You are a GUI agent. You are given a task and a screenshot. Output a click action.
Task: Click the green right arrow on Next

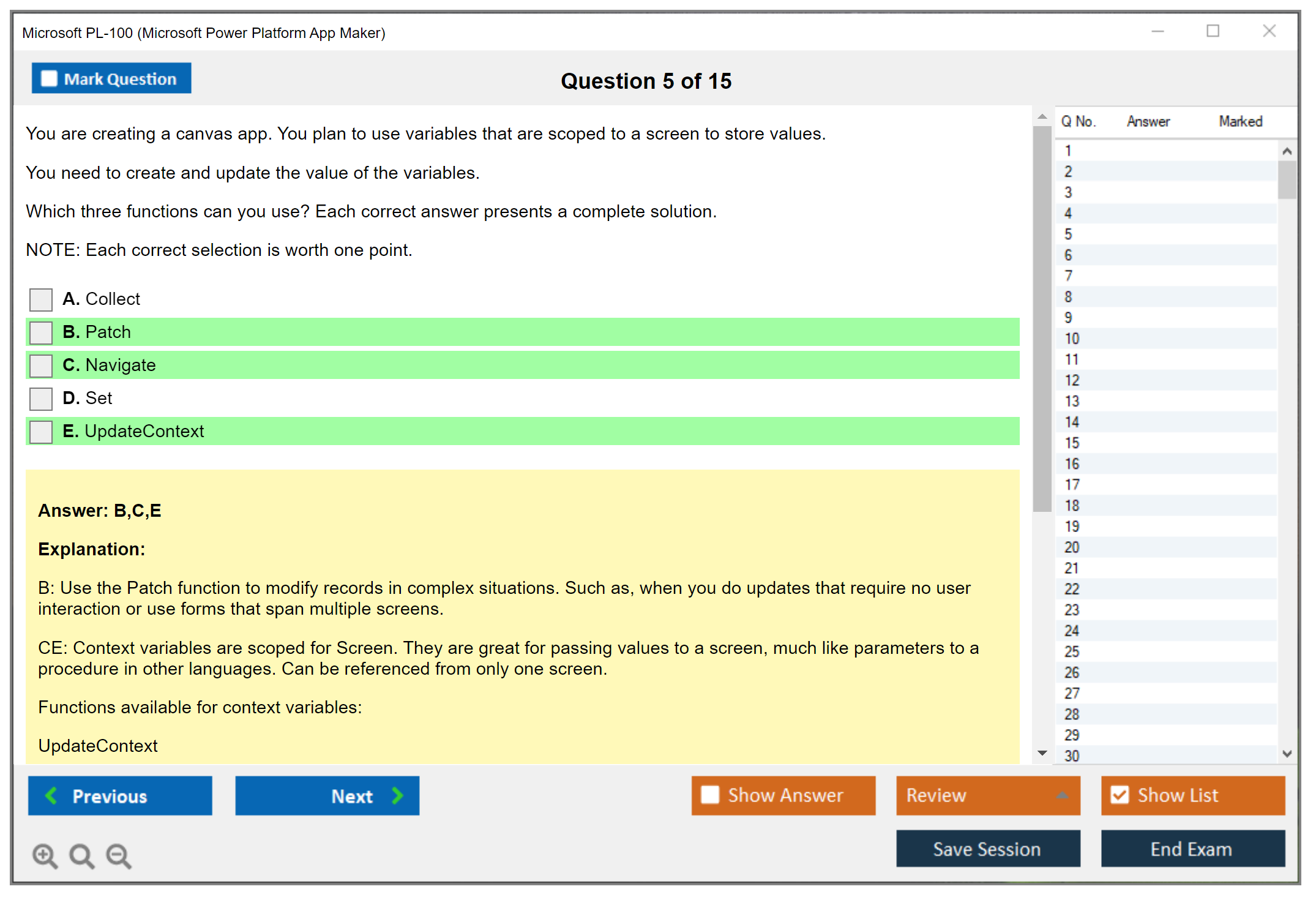(x=397, y=795)
